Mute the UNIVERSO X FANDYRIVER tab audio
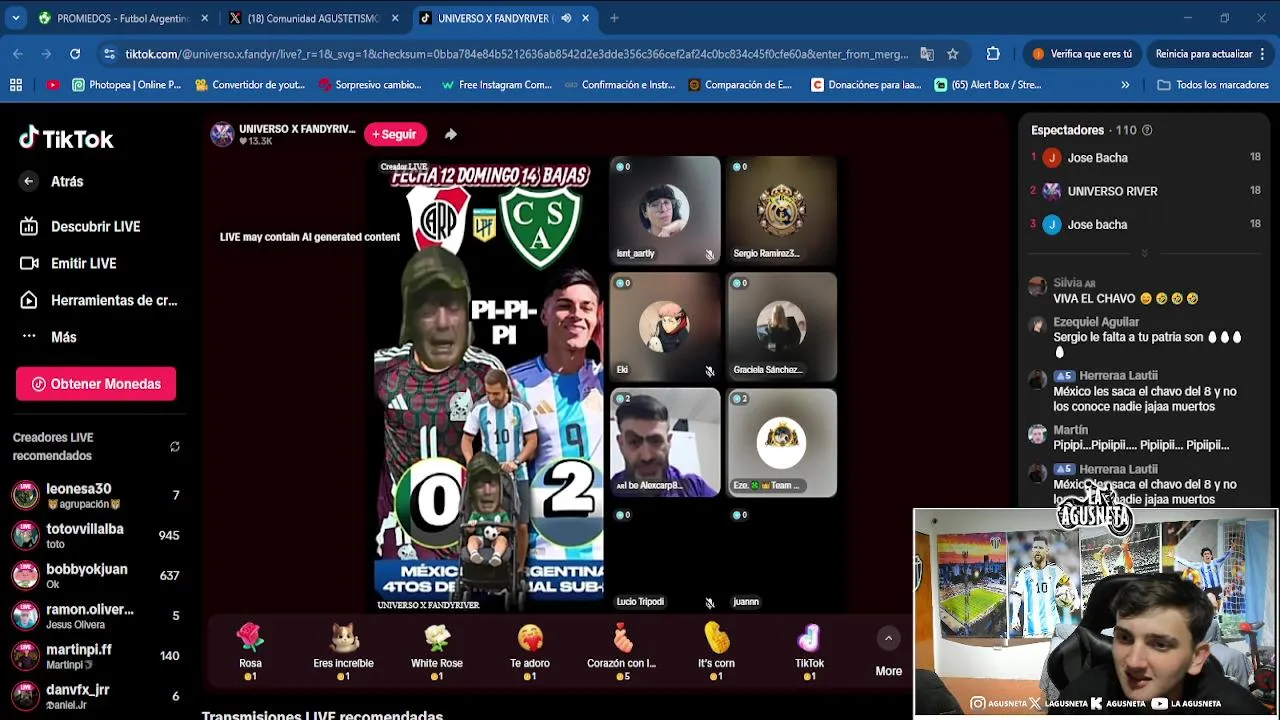This screenshot has width=1280, height=720. (566, 18)
